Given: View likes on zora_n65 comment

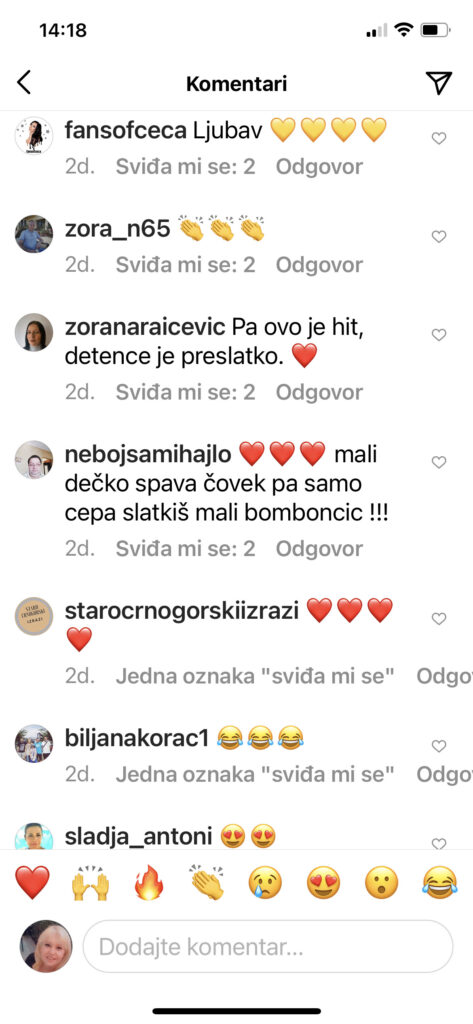Looking at the screenshot, I should point(186,265).
